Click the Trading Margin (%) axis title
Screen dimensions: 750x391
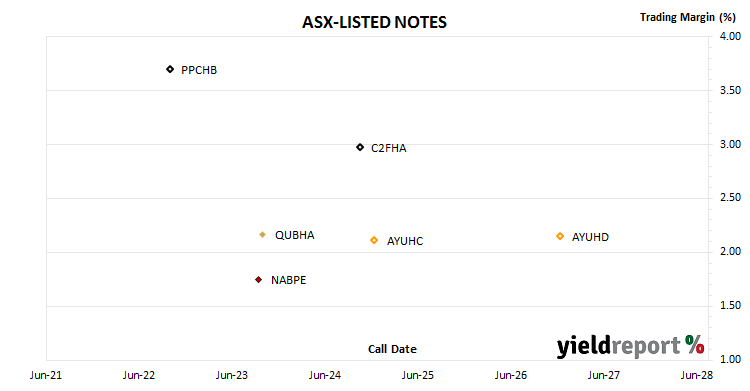(x=687, y=17)
